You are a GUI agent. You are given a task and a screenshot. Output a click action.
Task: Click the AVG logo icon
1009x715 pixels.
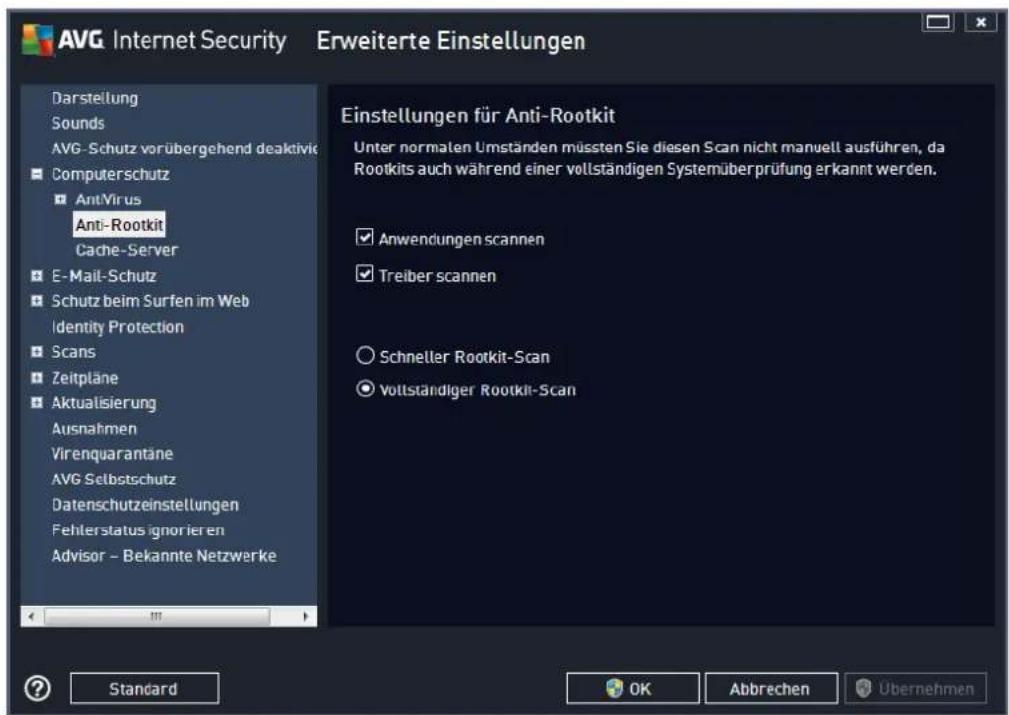(x=37, y=40)
